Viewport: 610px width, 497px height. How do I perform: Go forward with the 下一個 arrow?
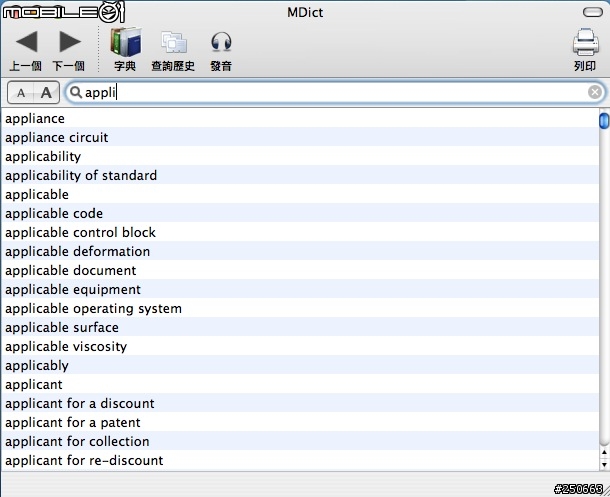pyautogui.click(x=70, y=42)
